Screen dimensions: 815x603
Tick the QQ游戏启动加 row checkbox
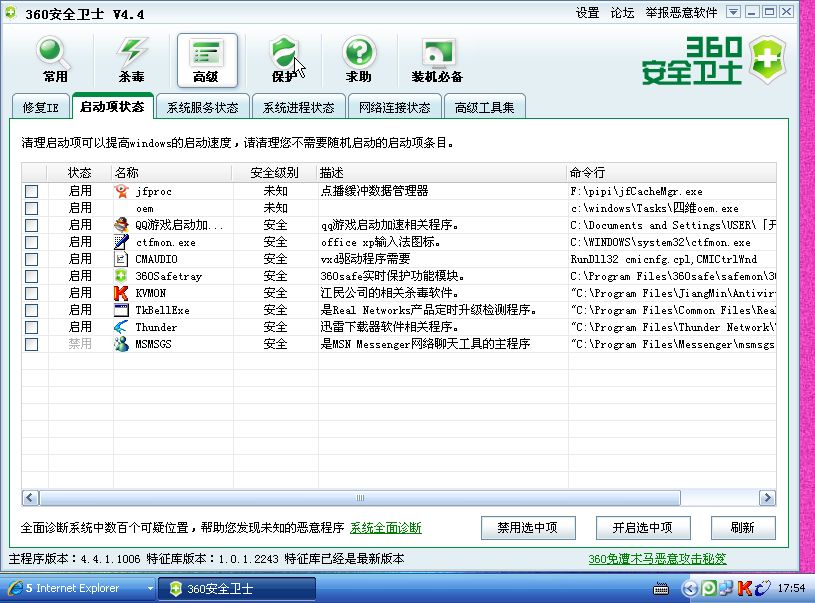pos(32,225)
